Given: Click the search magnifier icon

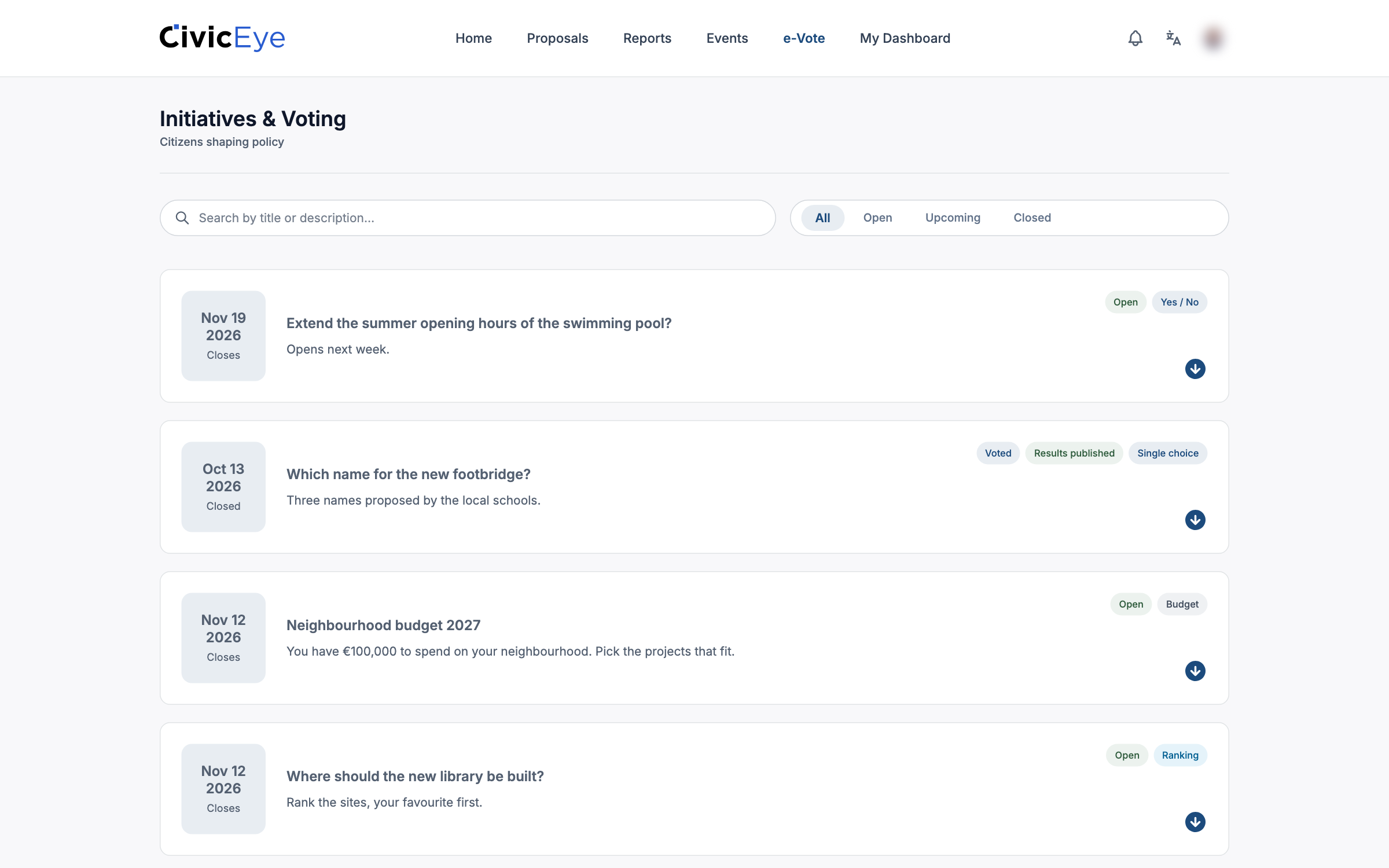Looking at the screenshot, I should pyautogui.click(x=182, y=218).
